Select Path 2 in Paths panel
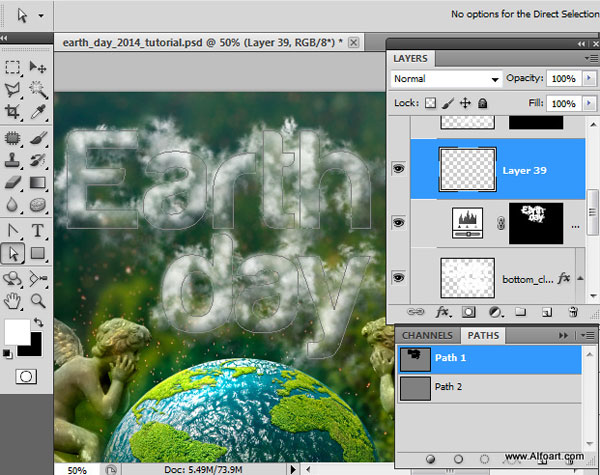This screenshot has width=600, height=475. click(490, 388)
